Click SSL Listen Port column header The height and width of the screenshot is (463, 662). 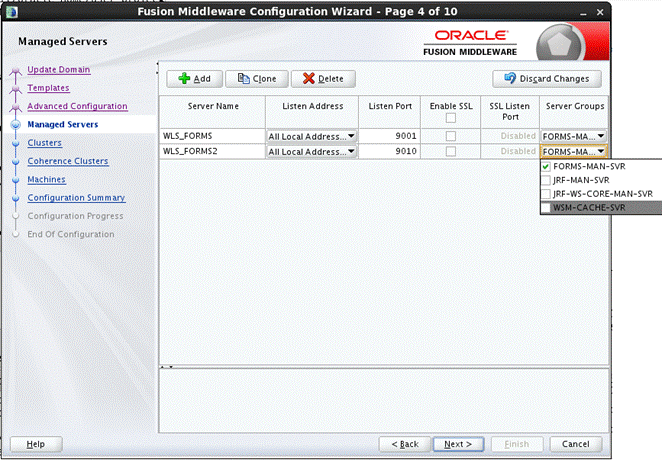[510, 112]
